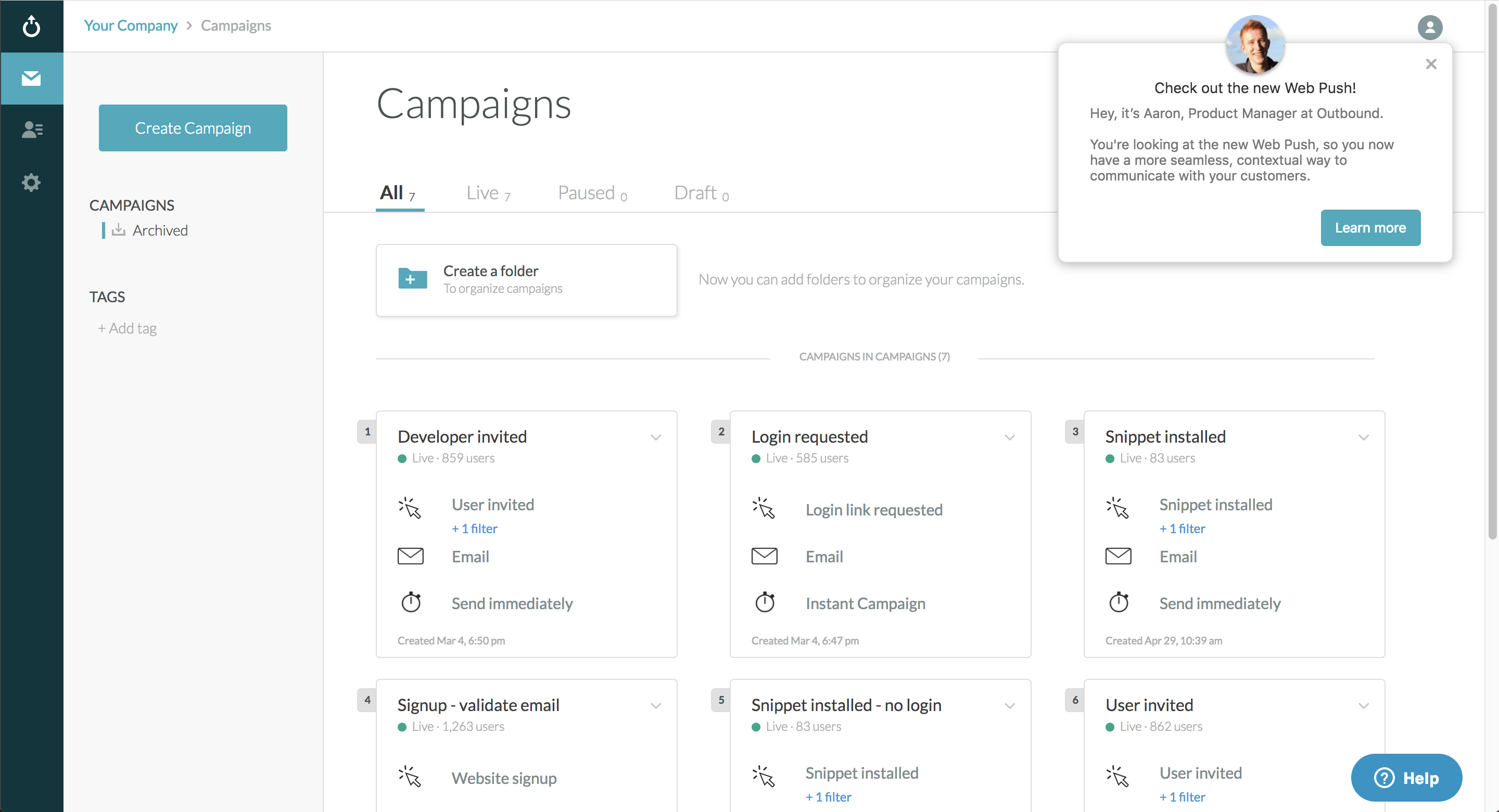Switch to the Live tab
Viewport: 1499px width, 812px height.
(488, 193)
